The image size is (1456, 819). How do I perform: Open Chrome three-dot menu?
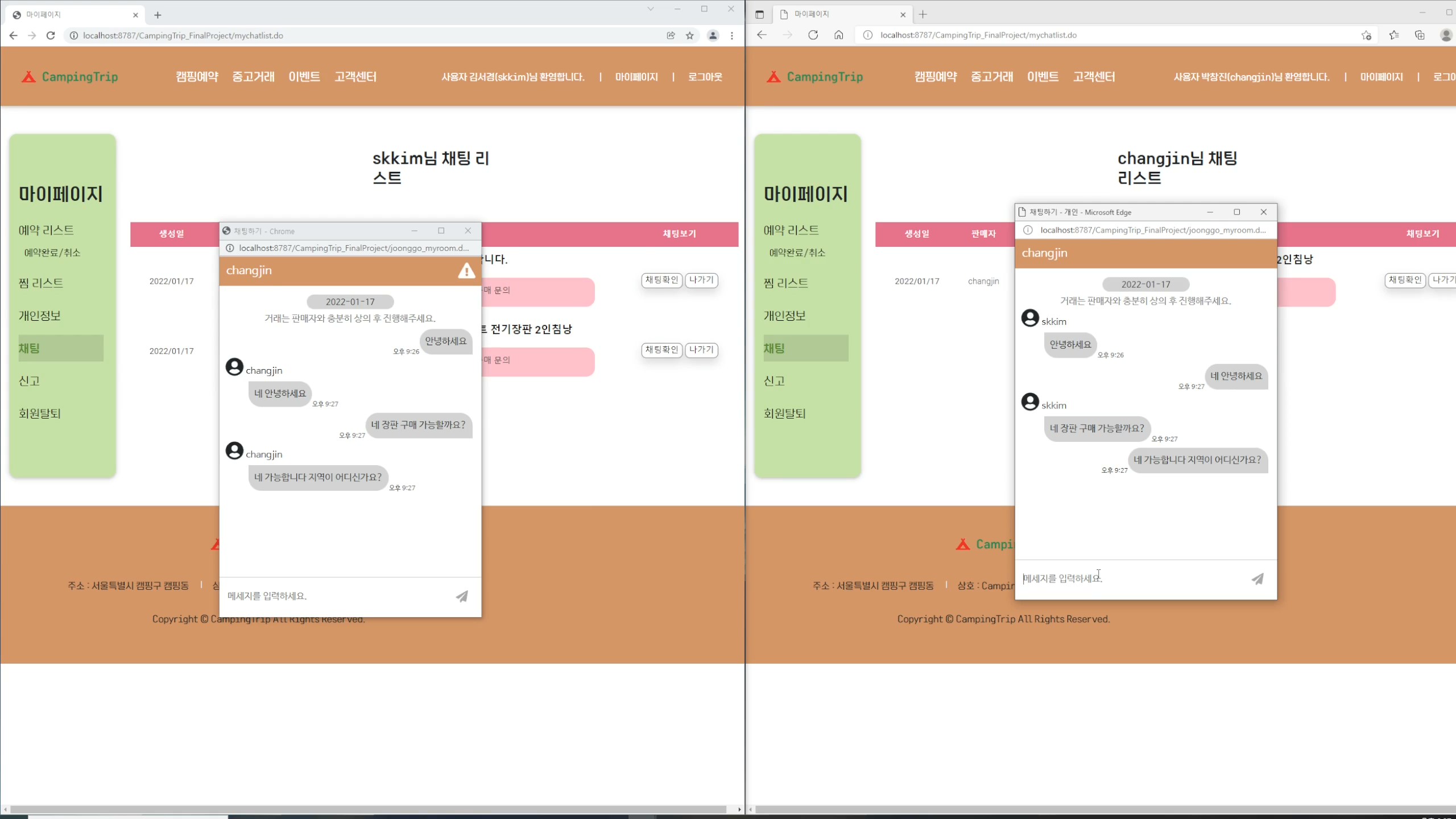click(x=732, y=35)
